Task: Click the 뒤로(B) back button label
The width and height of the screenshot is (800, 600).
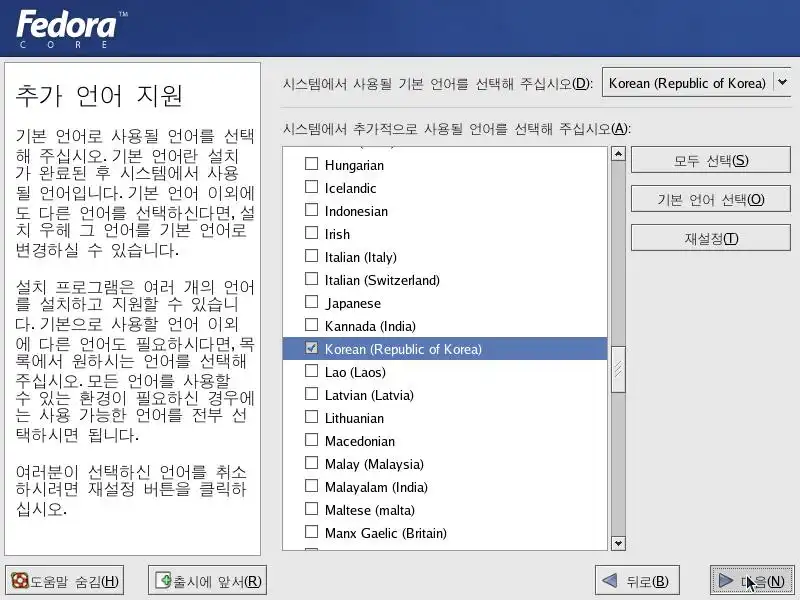Action: [647, 581]
